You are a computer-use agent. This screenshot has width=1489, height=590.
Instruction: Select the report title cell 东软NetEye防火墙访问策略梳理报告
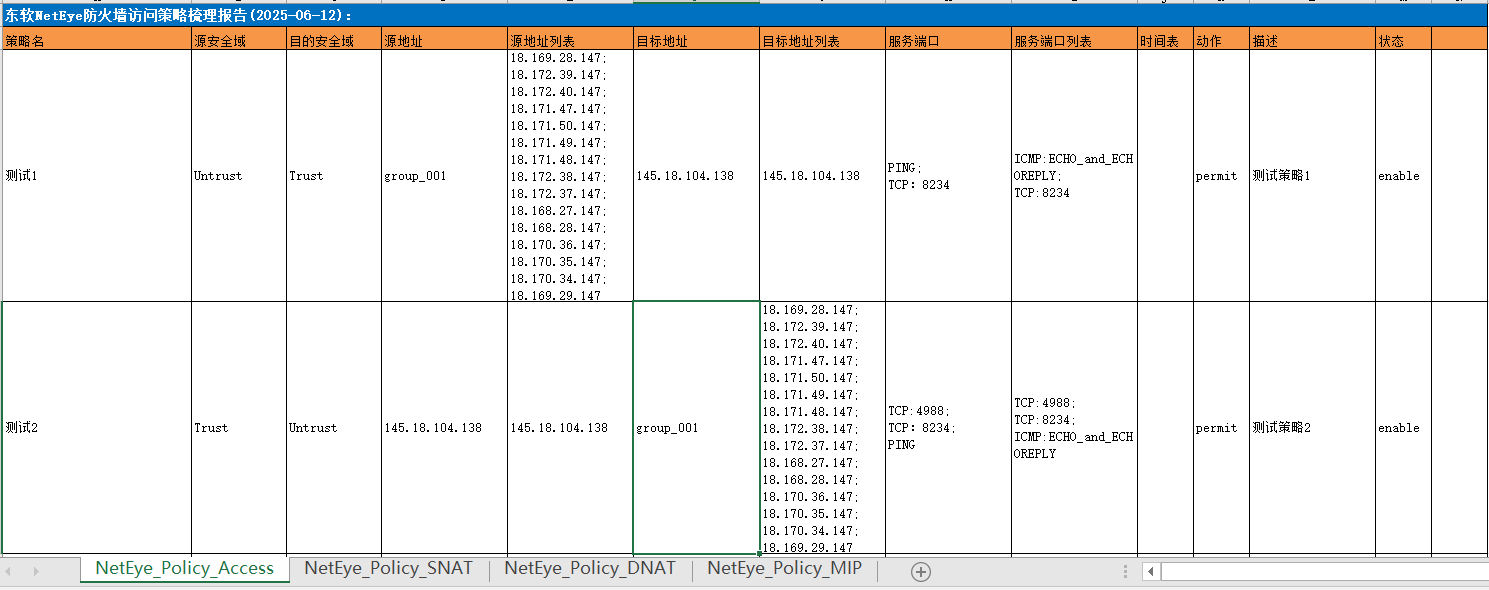coord(744,16)
